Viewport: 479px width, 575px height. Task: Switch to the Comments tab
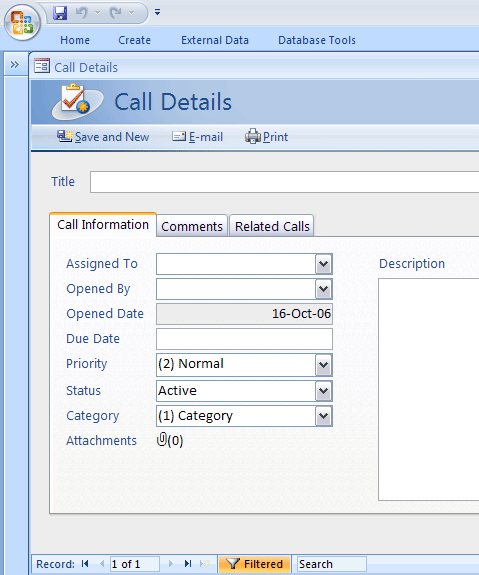pos(192,226)
